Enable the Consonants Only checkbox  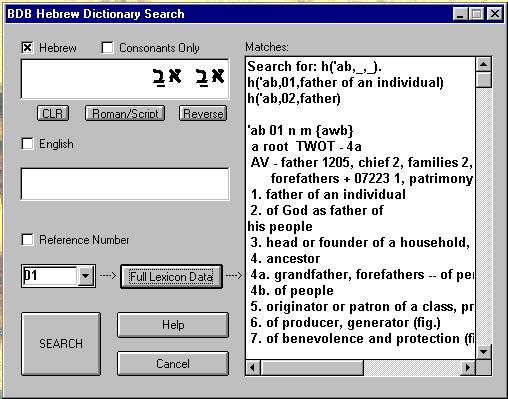(107, 48)
